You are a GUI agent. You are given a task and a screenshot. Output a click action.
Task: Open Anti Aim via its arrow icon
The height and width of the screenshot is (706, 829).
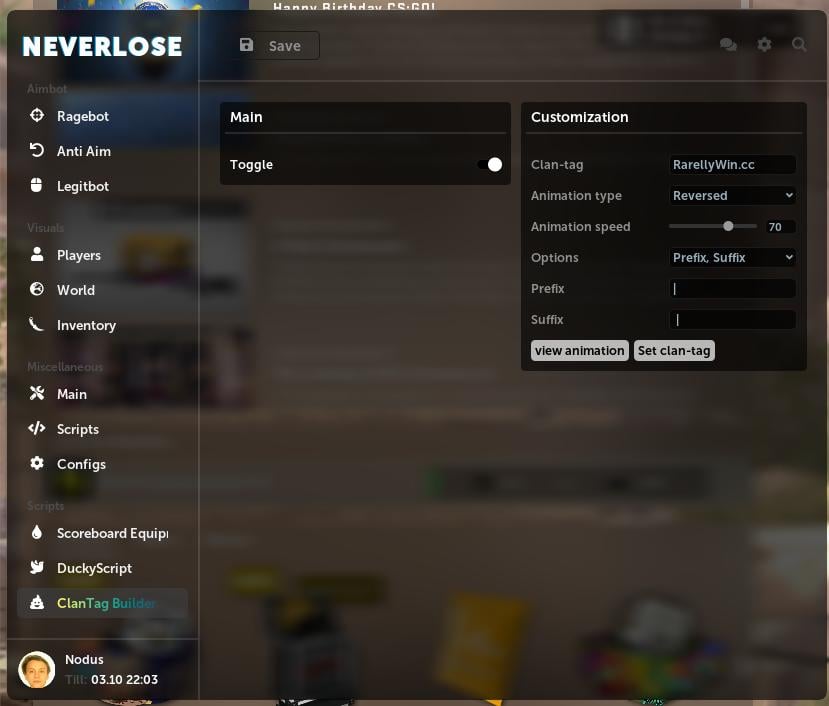click(37, 151)
